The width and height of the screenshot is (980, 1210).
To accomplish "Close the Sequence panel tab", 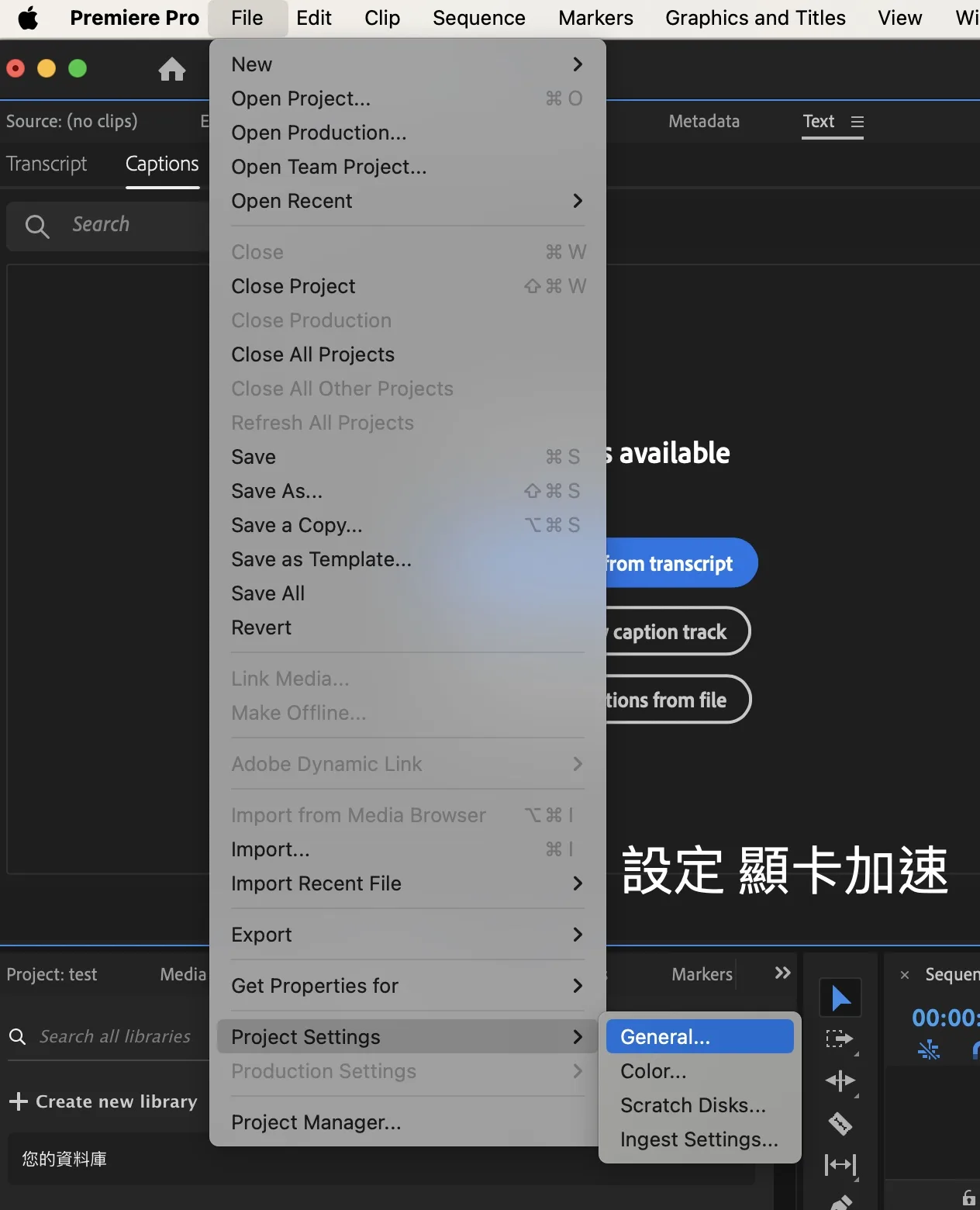I will click(904, 975).
